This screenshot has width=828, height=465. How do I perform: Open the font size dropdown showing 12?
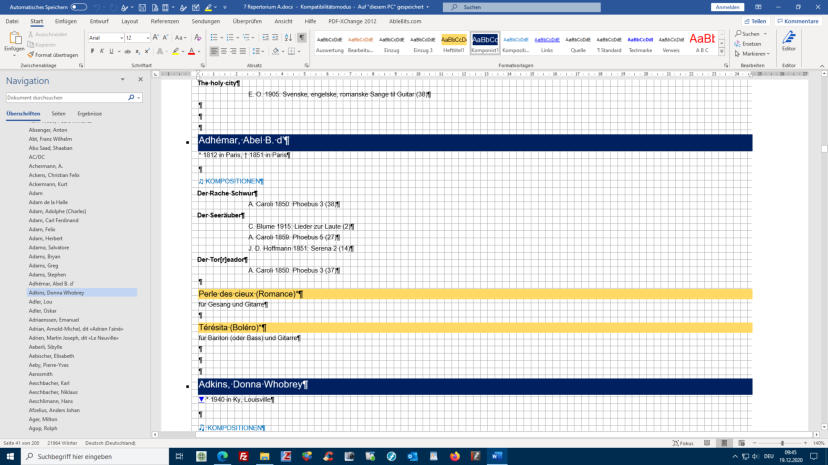[136, 38]
